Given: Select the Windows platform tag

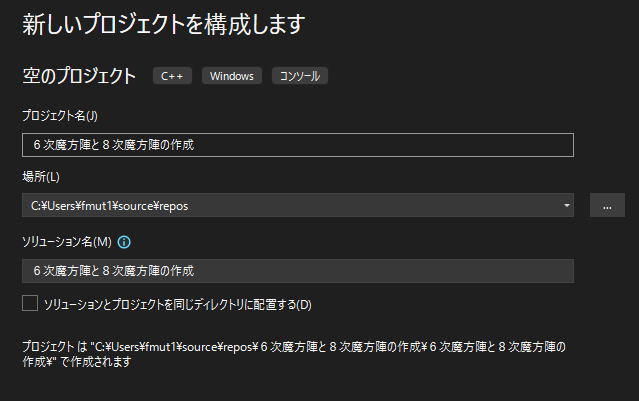Looking at the screenshot, I should pos(231,76).
